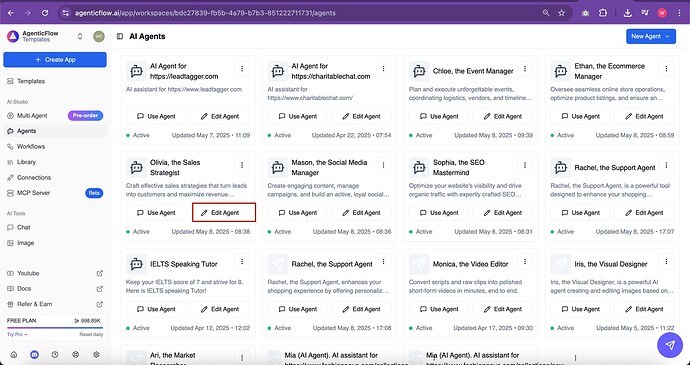Viewport: 690px width, 365px height.
Task: Click Edit Agent for Monica, the Video Editor
Action: click(x=503, y=309)
